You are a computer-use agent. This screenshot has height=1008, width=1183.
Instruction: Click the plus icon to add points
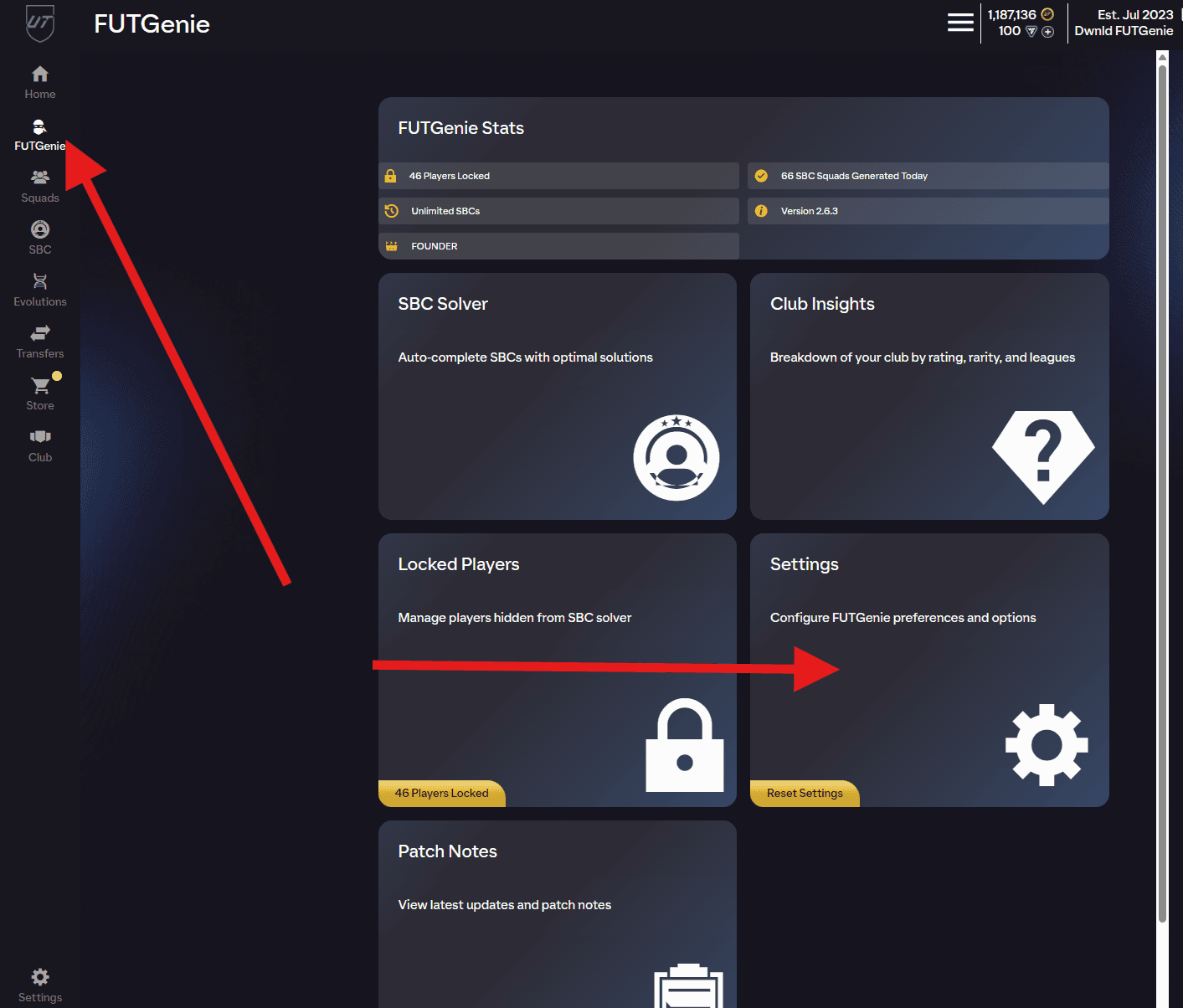click(x=1047, y=32)
